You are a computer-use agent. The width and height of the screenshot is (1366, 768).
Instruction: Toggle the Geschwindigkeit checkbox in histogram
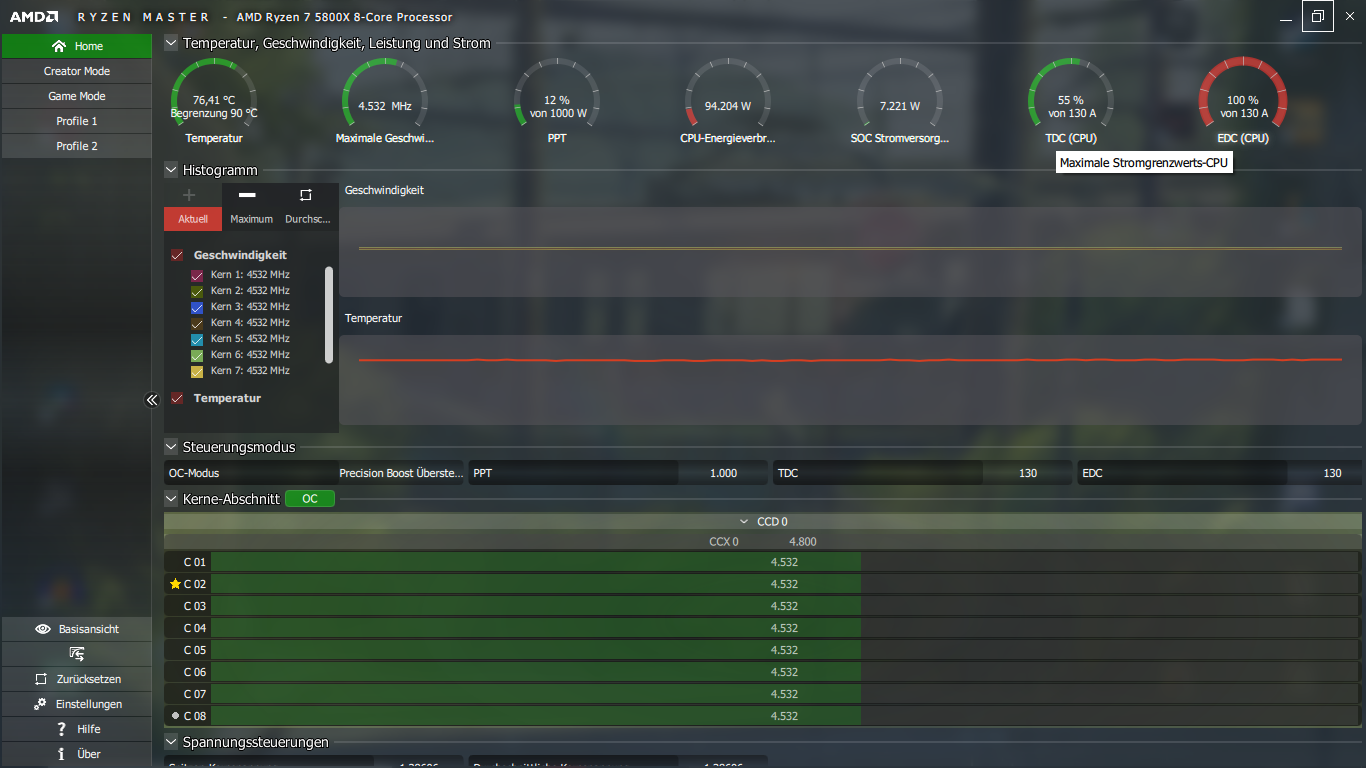coord(178,255)
